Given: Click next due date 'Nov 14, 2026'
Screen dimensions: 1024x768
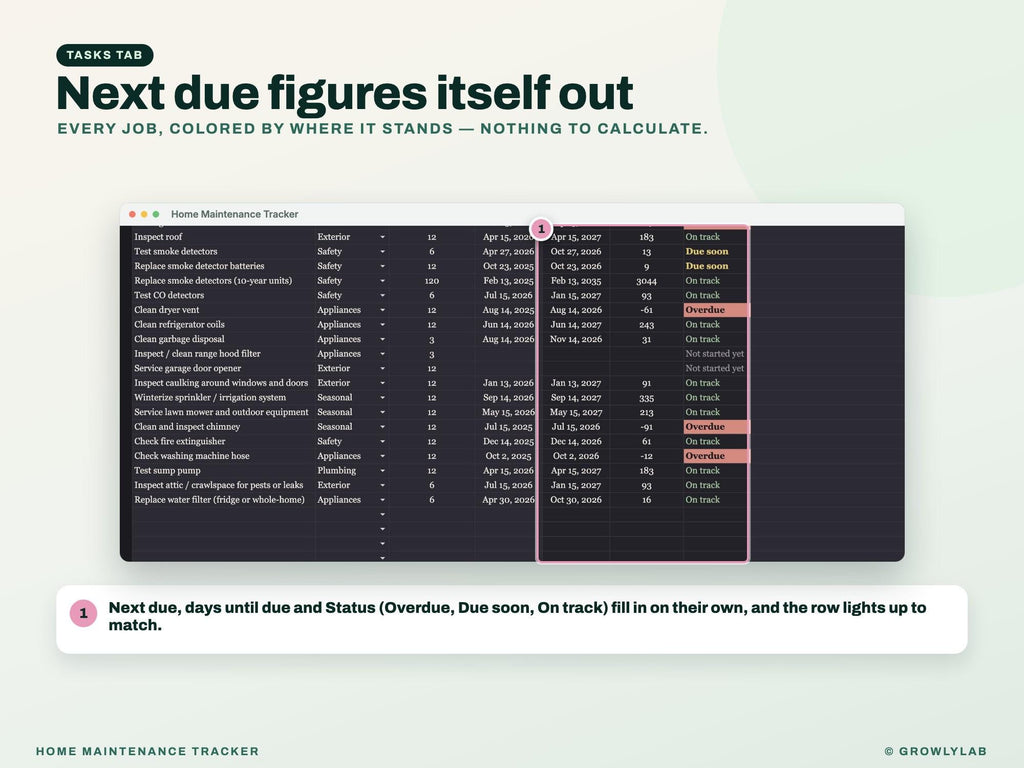Looking at the screenshot, I should pos(576,340).
